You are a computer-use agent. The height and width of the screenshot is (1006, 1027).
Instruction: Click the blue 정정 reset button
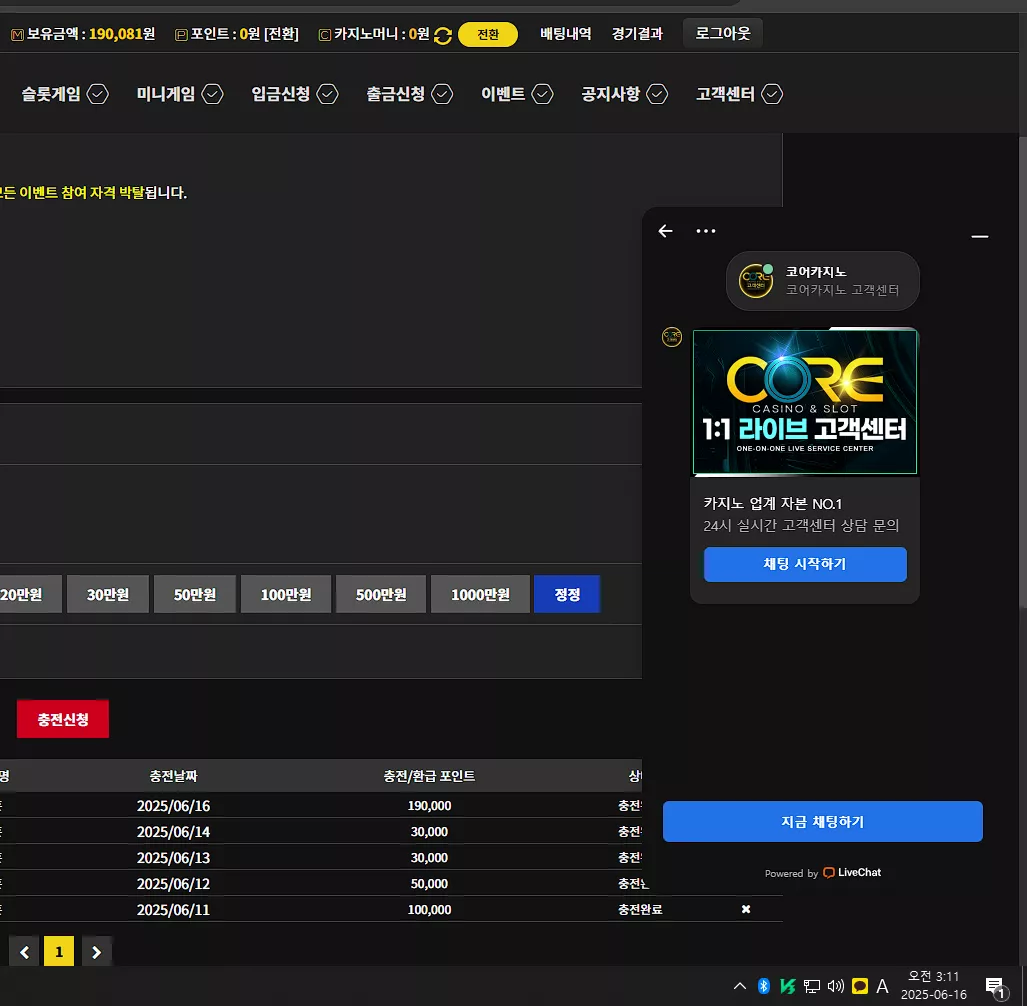(x=567, y=595)
